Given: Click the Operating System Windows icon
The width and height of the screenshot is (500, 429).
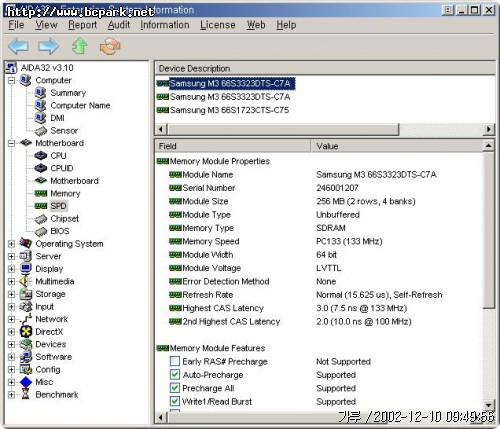Looking at the screenshot, I should [x=26, y=243].
